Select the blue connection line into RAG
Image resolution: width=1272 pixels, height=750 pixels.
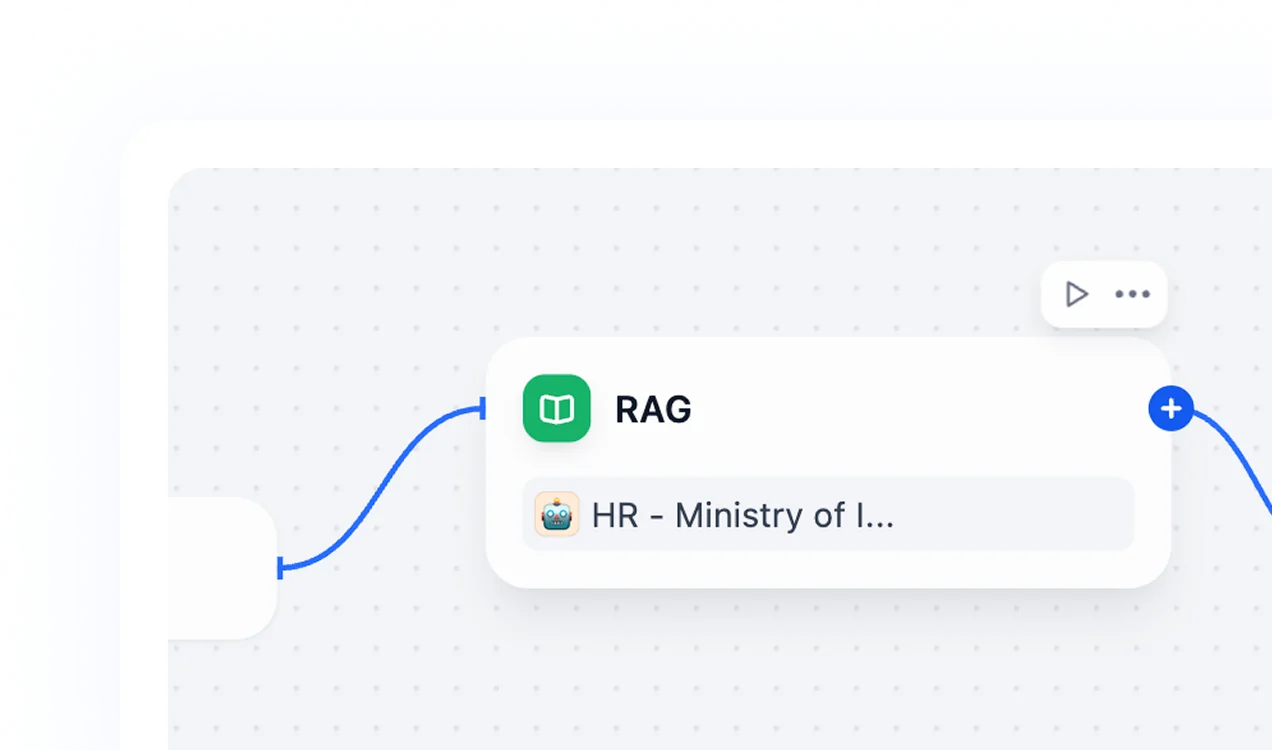[382, 488]
